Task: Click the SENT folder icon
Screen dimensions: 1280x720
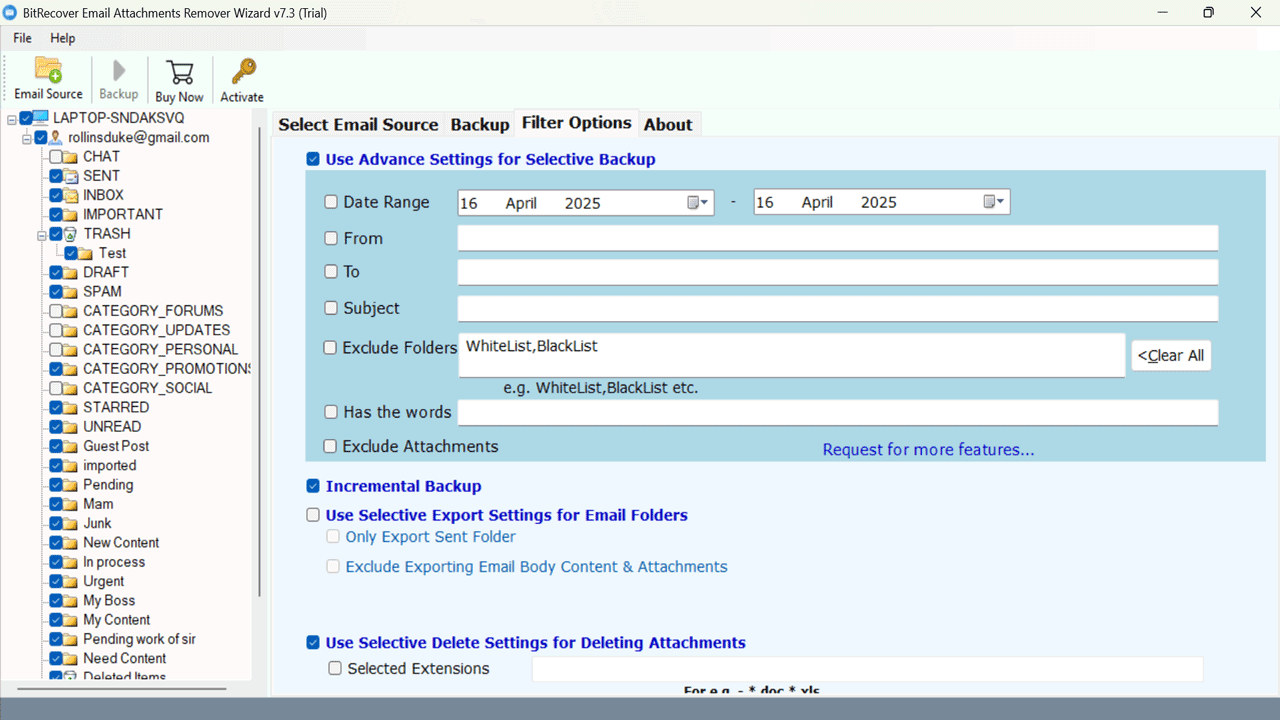Action: click(71, 176)
